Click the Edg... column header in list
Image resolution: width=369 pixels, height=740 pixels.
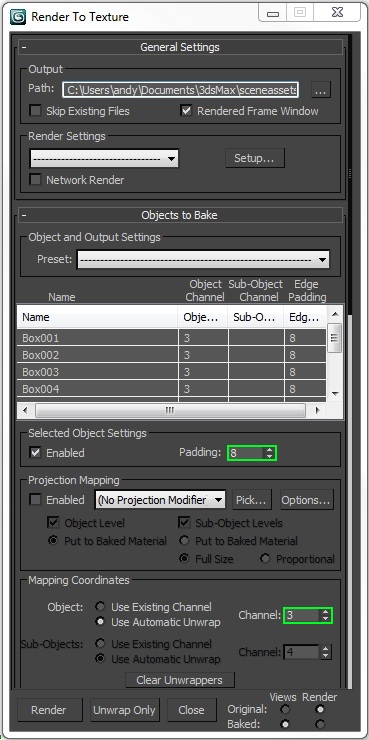click(305, 317)
